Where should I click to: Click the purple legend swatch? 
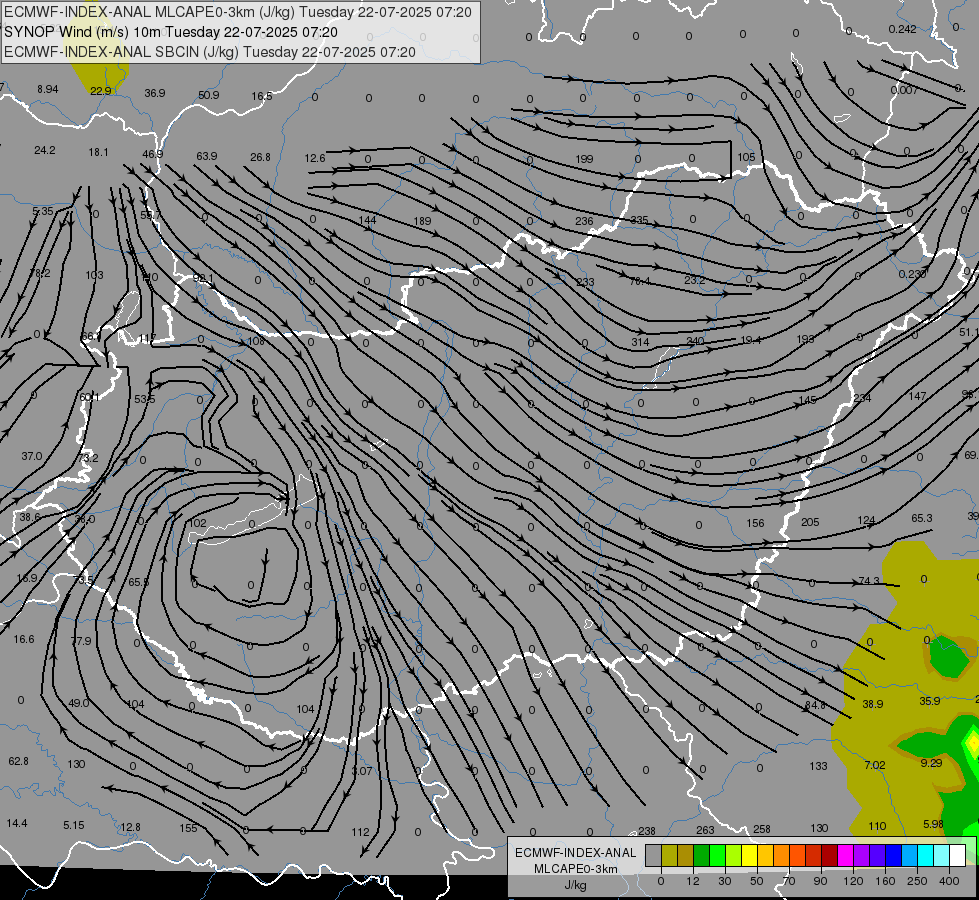tap(862, 855)
